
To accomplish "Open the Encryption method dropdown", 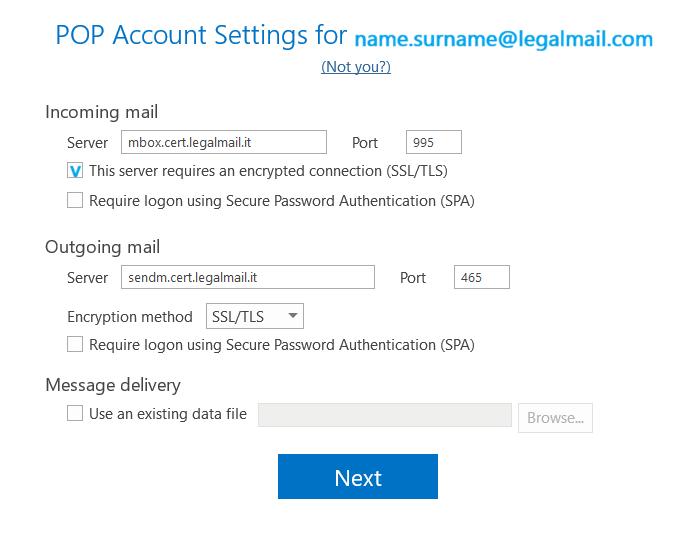I will tap(254, 316).
